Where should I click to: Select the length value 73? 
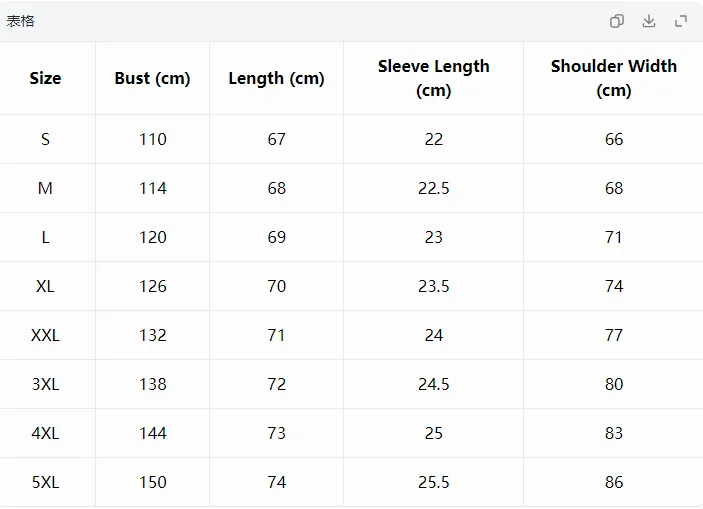[x=277, y=433]
